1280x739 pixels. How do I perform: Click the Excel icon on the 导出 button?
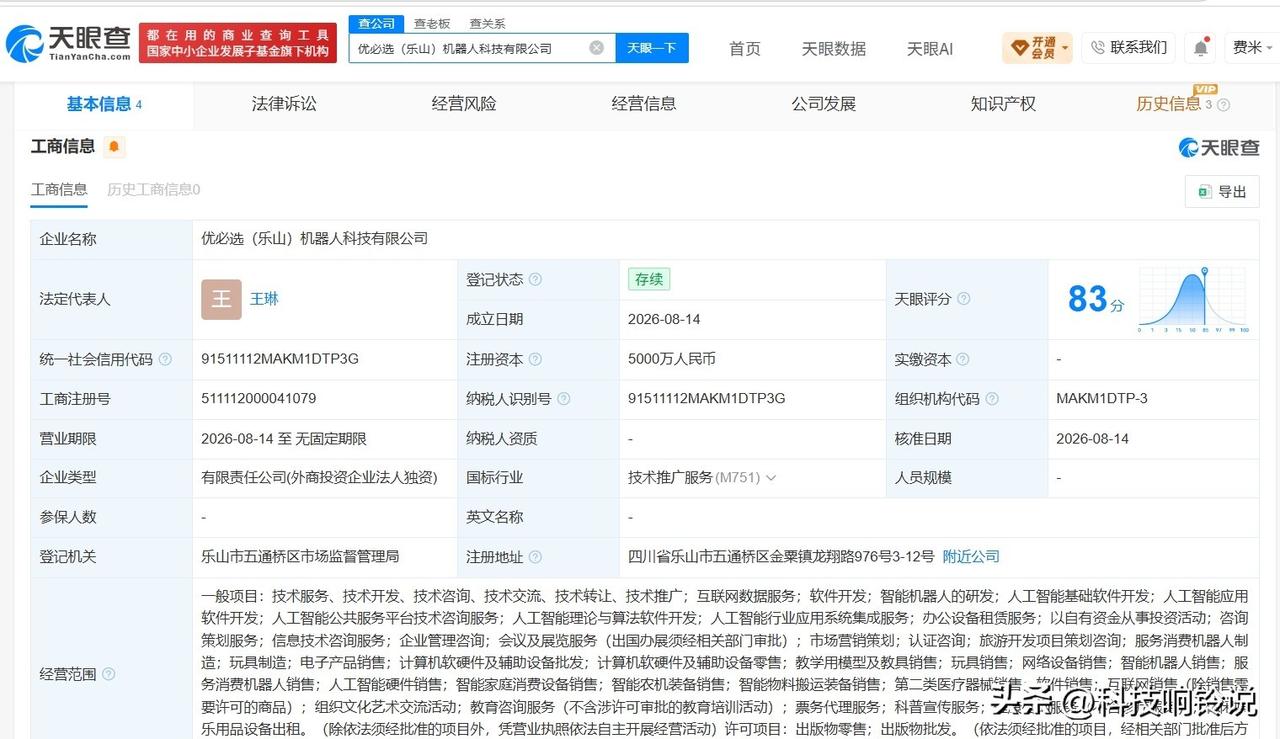1205,191
